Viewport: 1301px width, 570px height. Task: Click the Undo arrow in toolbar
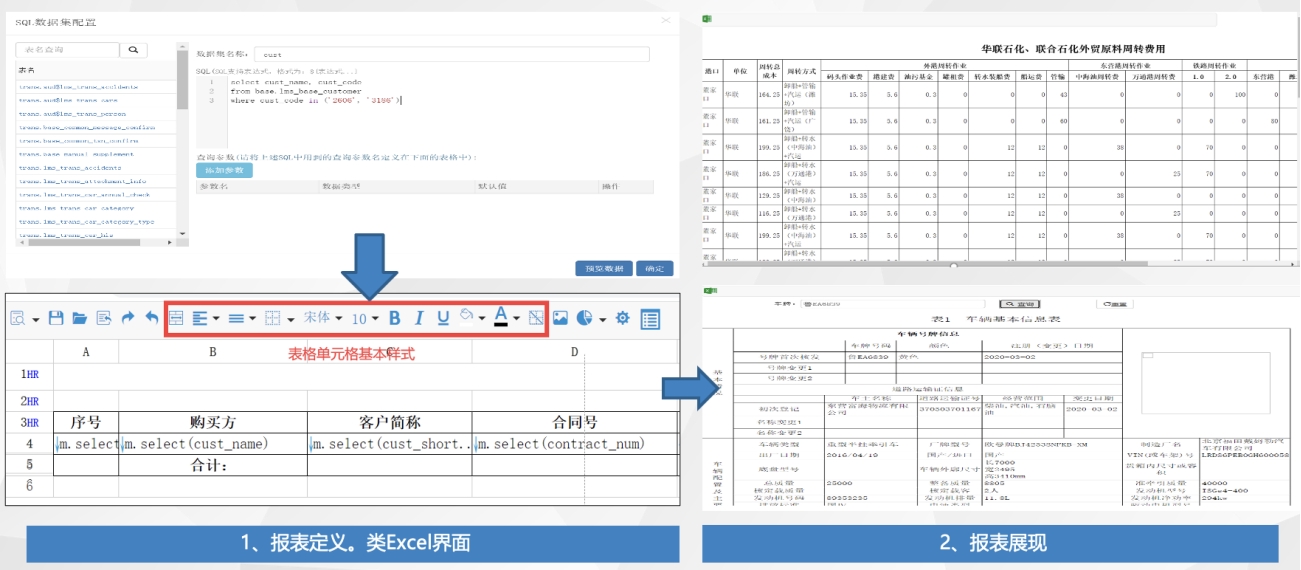click(152, 318)
